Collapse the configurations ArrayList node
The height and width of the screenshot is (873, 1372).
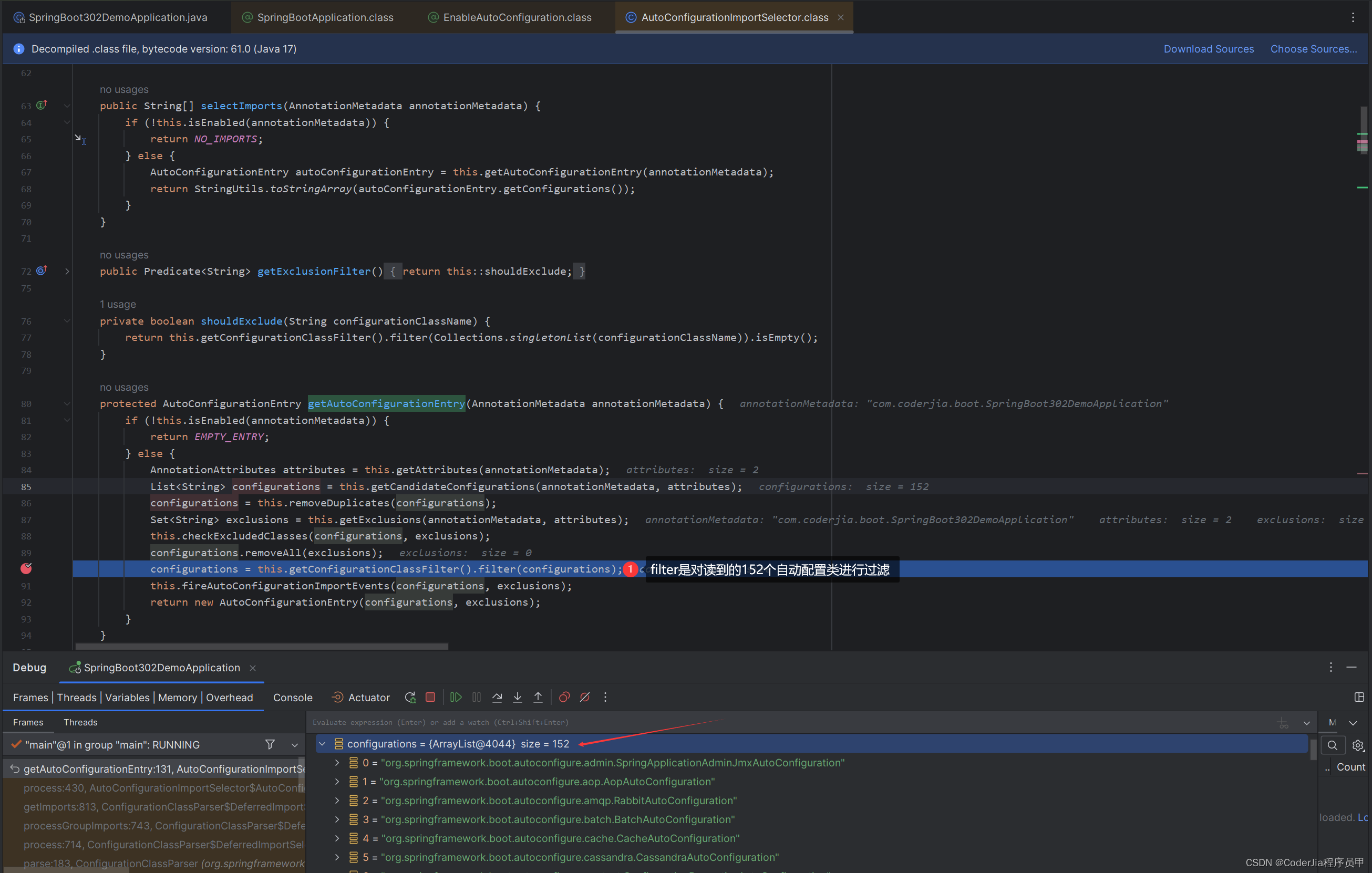coord(323,744)
